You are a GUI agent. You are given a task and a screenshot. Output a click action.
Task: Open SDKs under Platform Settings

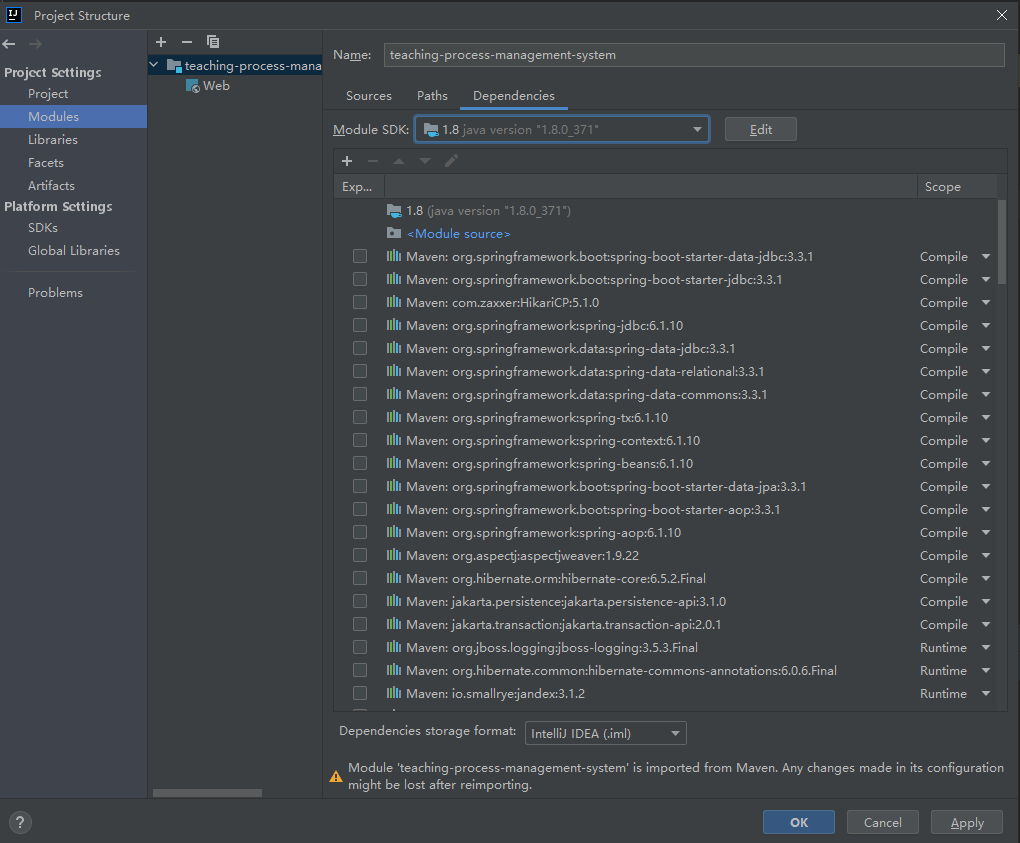[x=43, y=228]
